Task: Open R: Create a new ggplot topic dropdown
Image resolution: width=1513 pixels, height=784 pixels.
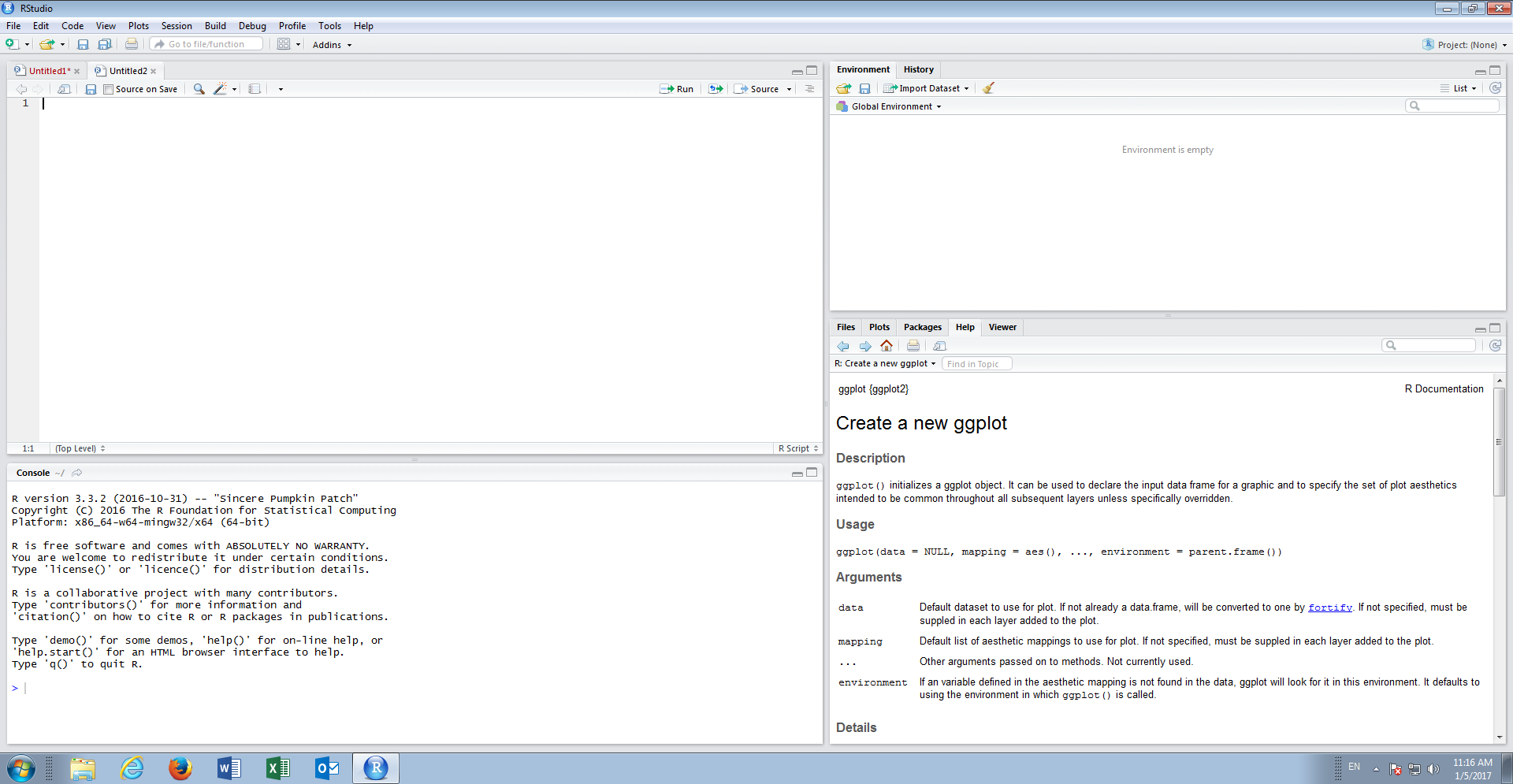Action: click(x=885, y=363)
